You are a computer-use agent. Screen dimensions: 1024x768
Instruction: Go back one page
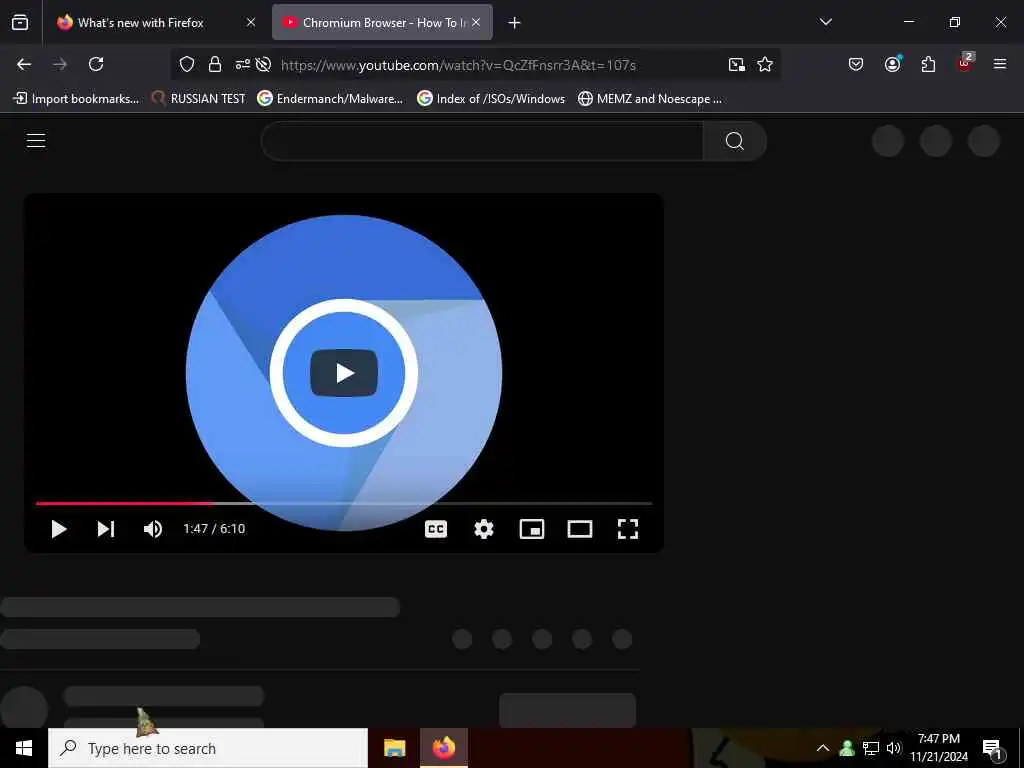24,64
